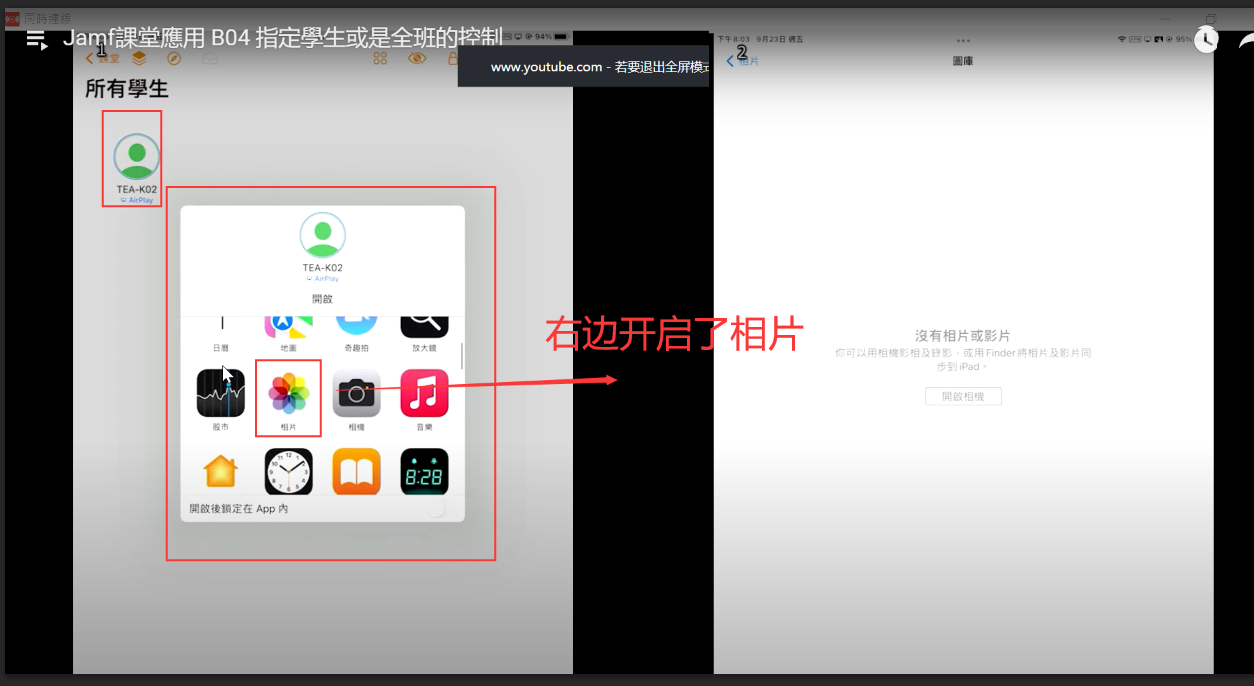
Task: Launch the 奇趣拍 Clips app icon
Action: [356, 325]
